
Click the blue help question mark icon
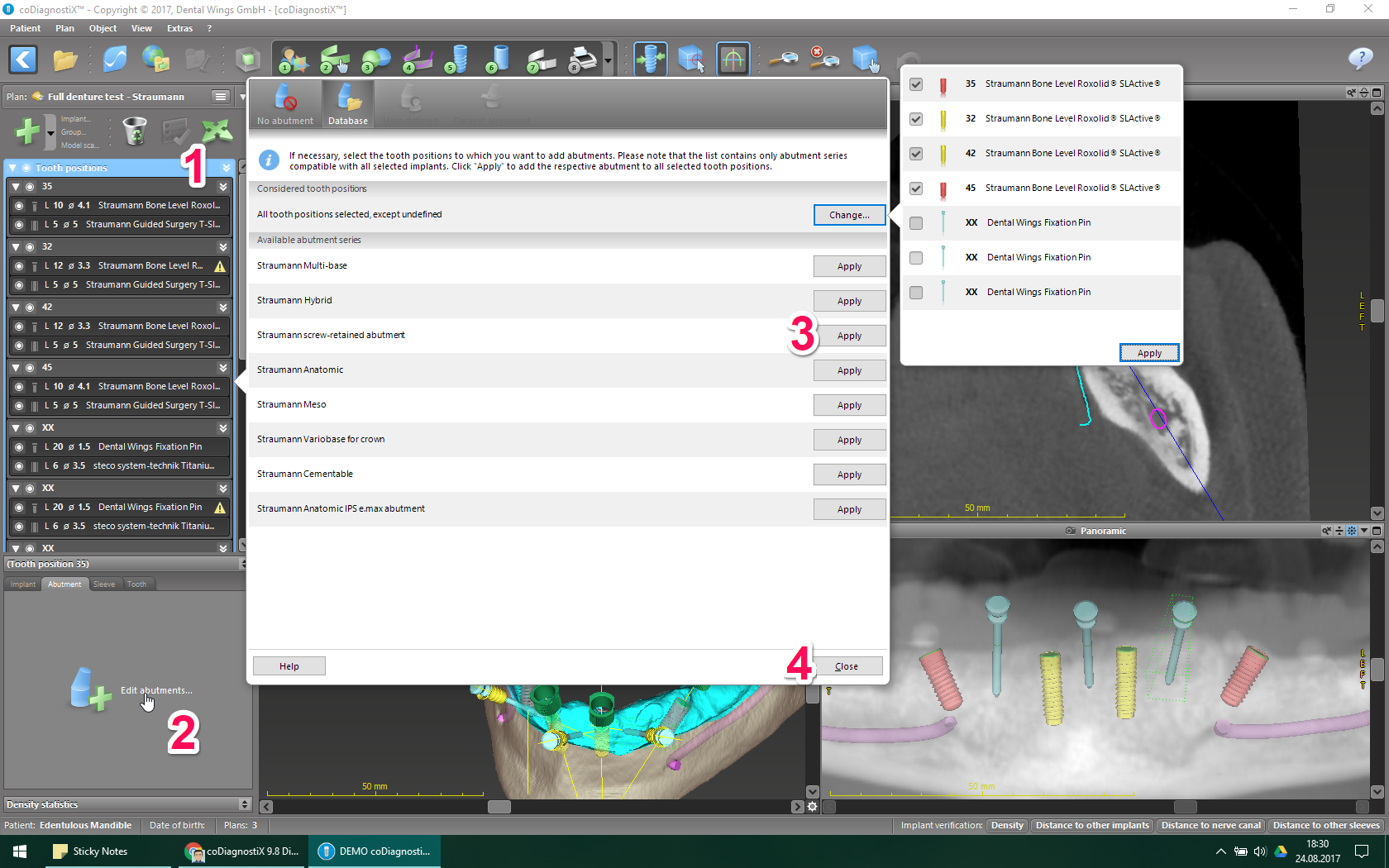[1360, 59]
